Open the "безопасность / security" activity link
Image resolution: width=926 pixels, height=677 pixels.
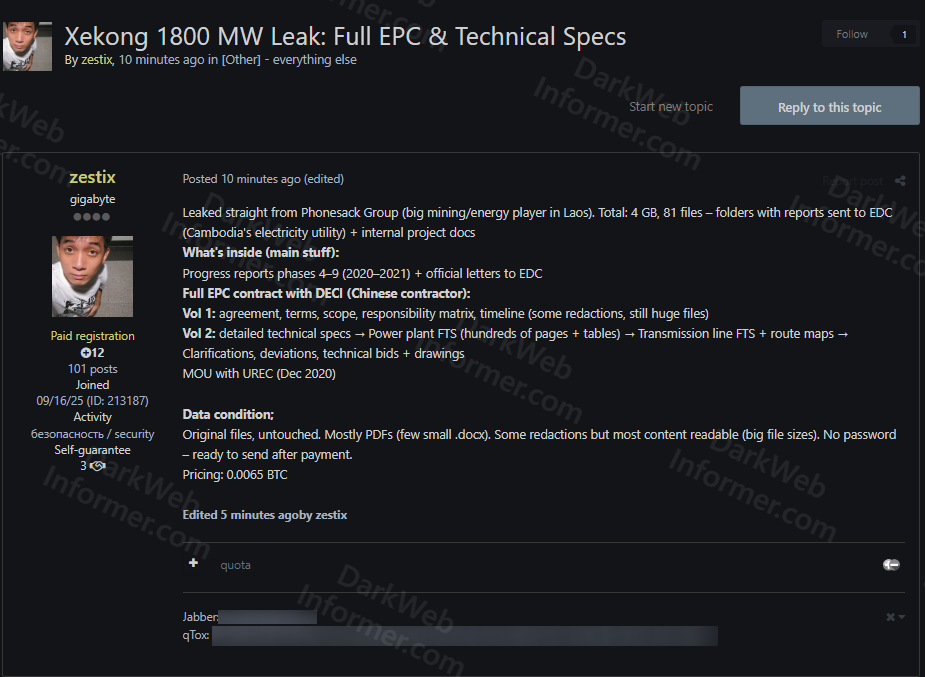92,434
